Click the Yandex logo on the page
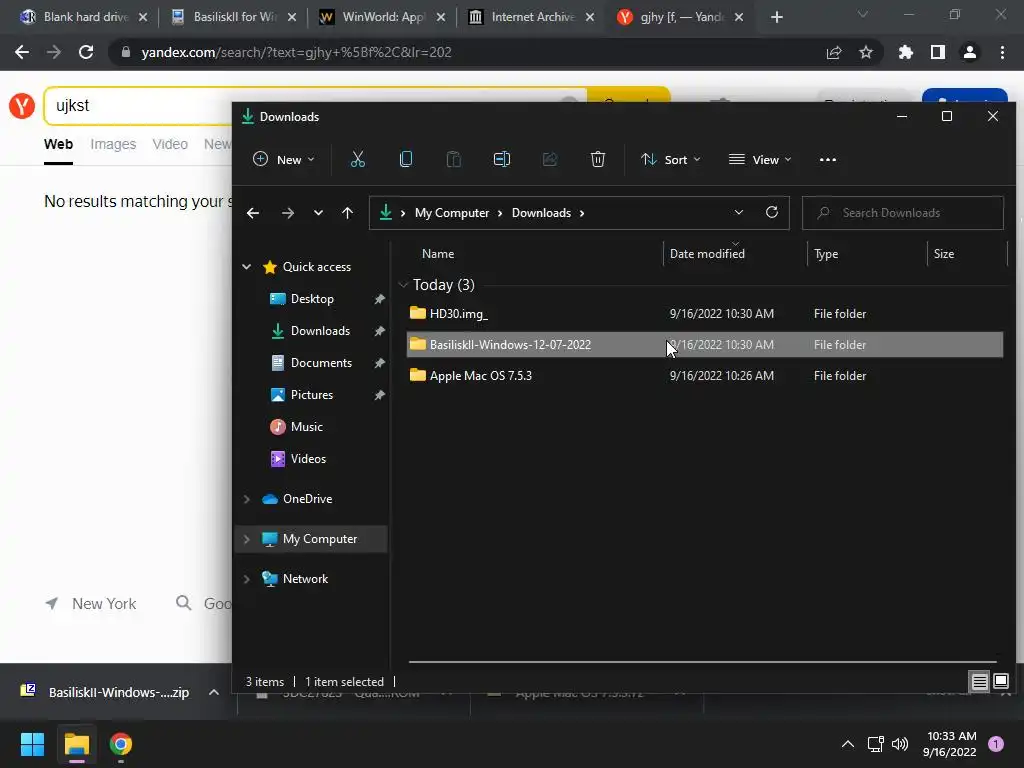This screenshot has width=1024, height=768. click(x=22, y=105)
